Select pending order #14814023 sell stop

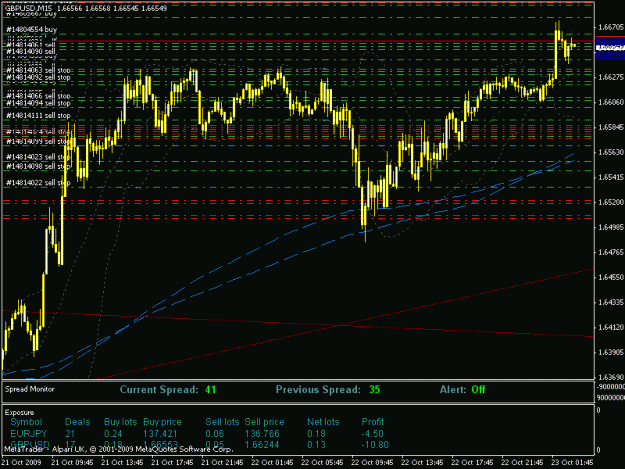point(38,157)
